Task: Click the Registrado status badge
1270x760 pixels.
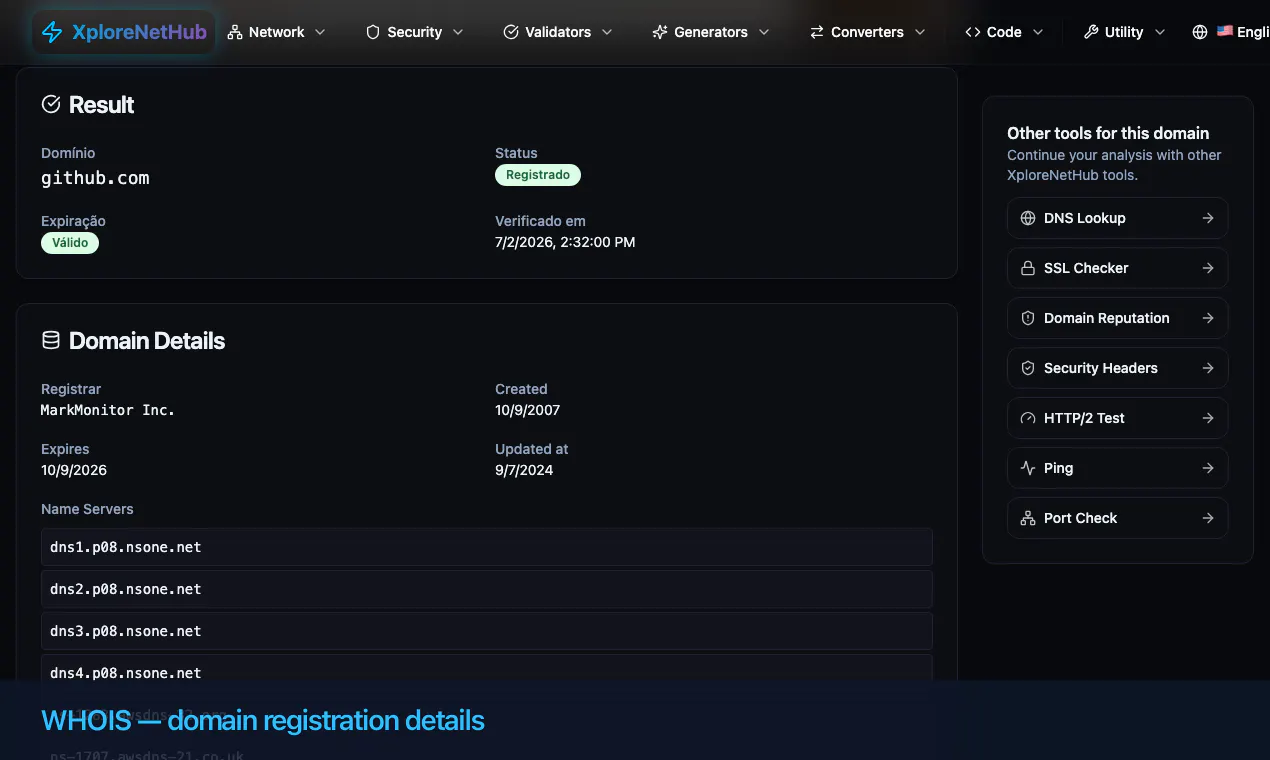Action: [x=538, y=175]
